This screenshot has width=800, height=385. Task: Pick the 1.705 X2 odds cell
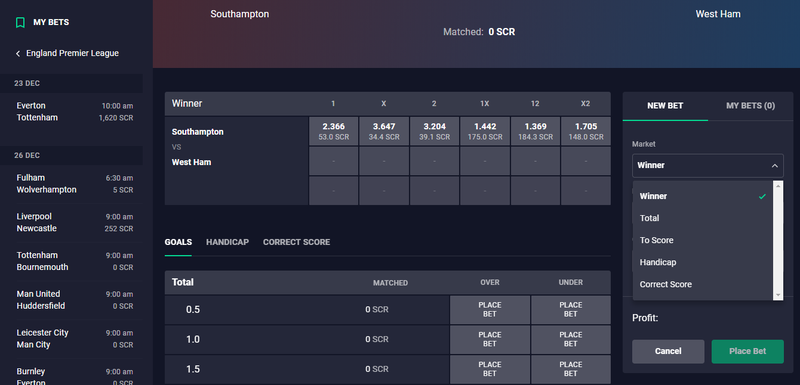[x=586, y=132]
